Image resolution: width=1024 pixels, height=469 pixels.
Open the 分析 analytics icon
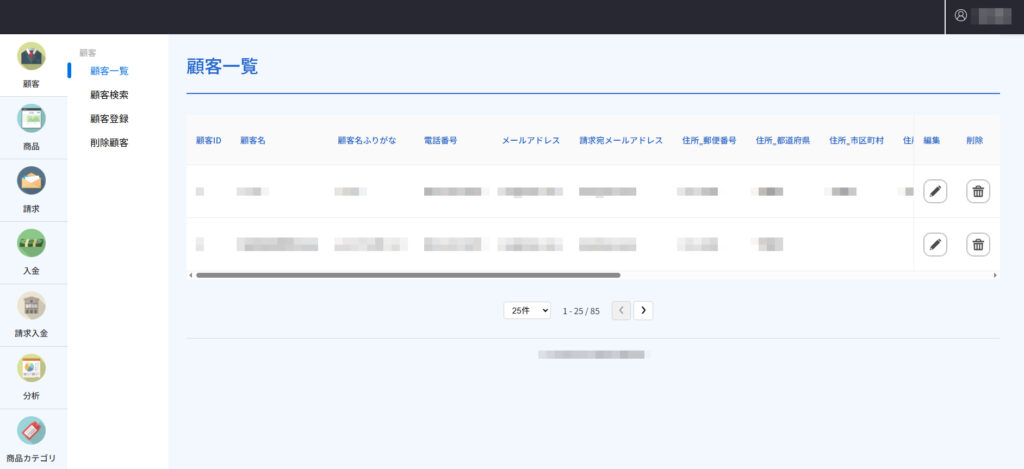[32, 368]
